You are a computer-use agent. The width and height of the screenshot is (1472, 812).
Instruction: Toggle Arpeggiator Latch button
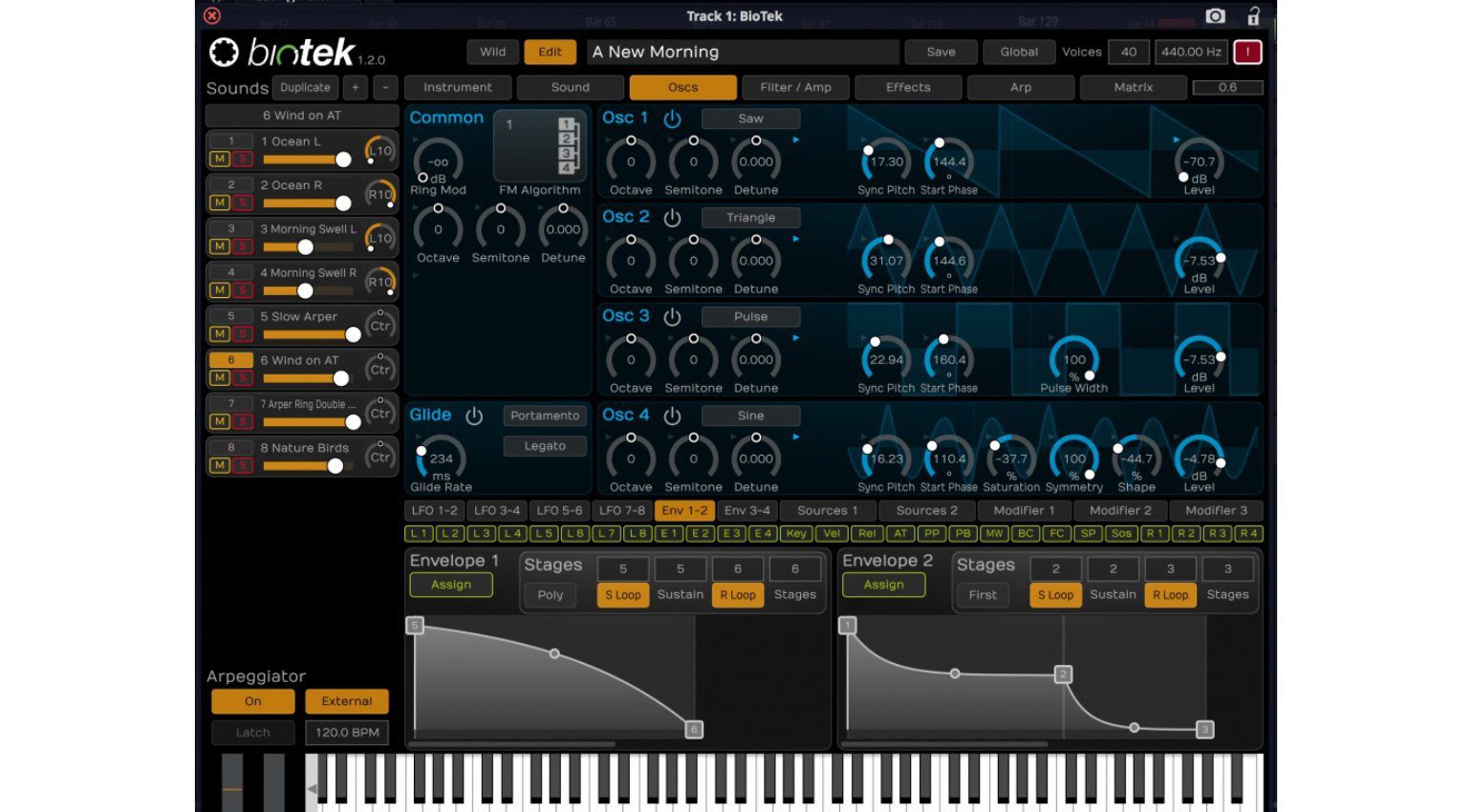[x=252, y=733]
